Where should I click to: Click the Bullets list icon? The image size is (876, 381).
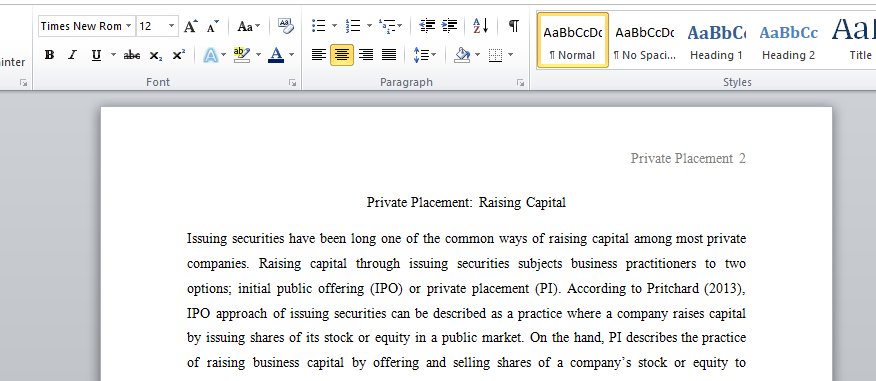point(319,26)
